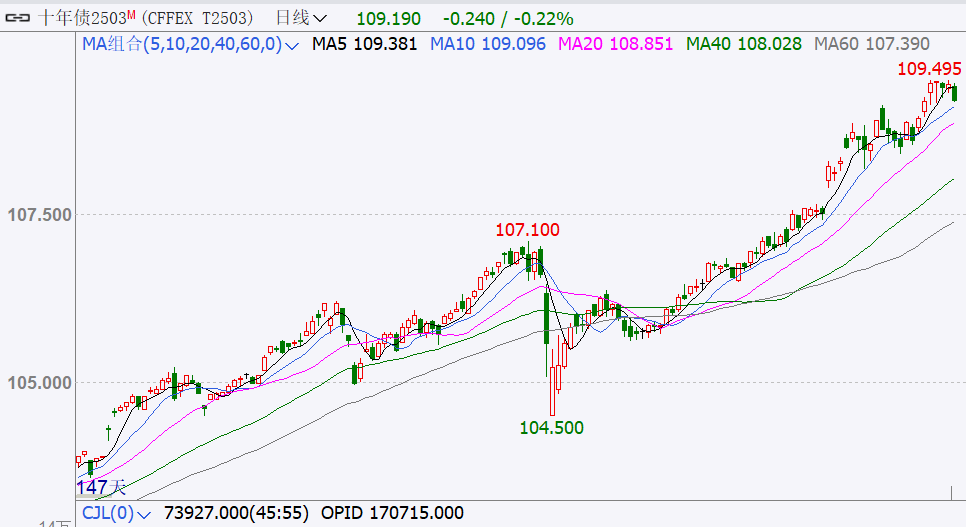Expand the MA组合(5,10,20,40,60,0) indicator dropdown
Image resolution: width=966 pixels, height=527 pixels.
pyautogui.click(x=190, y=44)
